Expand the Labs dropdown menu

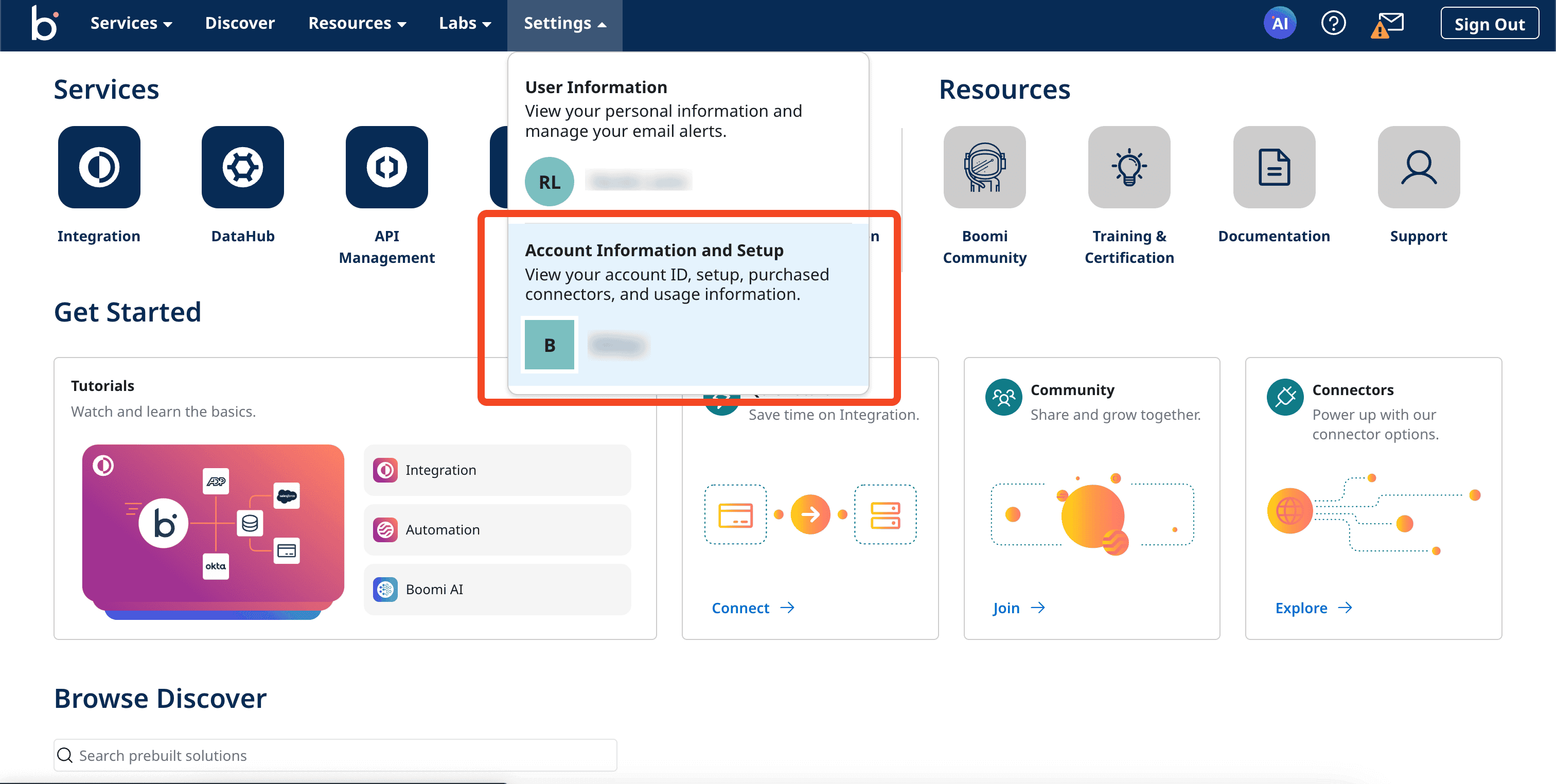pos(465,24)
